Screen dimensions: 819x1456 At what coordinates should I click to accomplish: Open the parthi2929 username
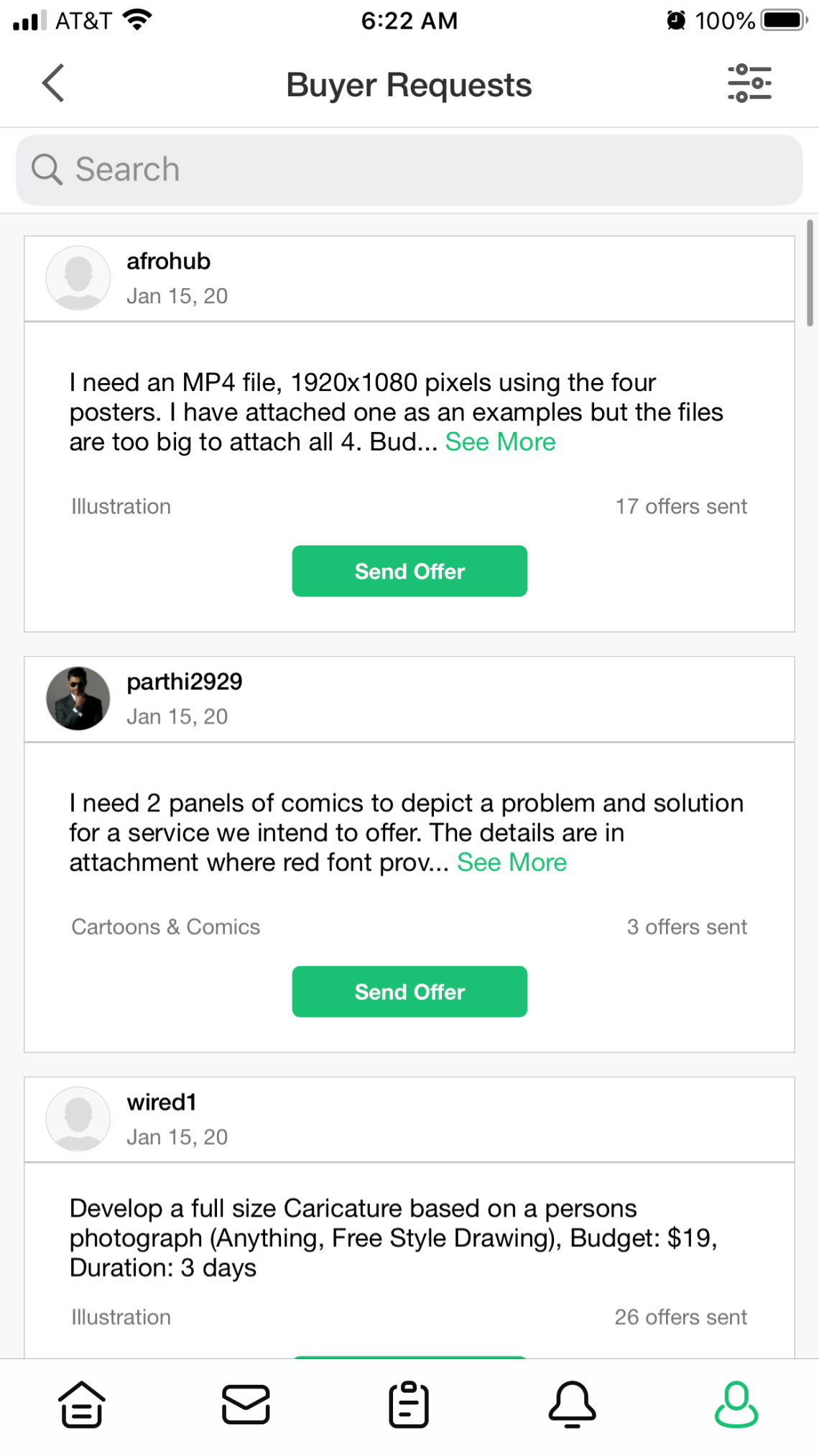(185, 682)
